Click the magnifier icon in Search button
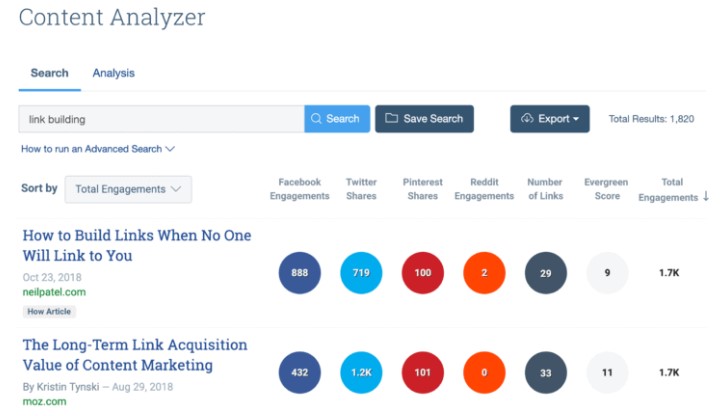 coord(316,119)
